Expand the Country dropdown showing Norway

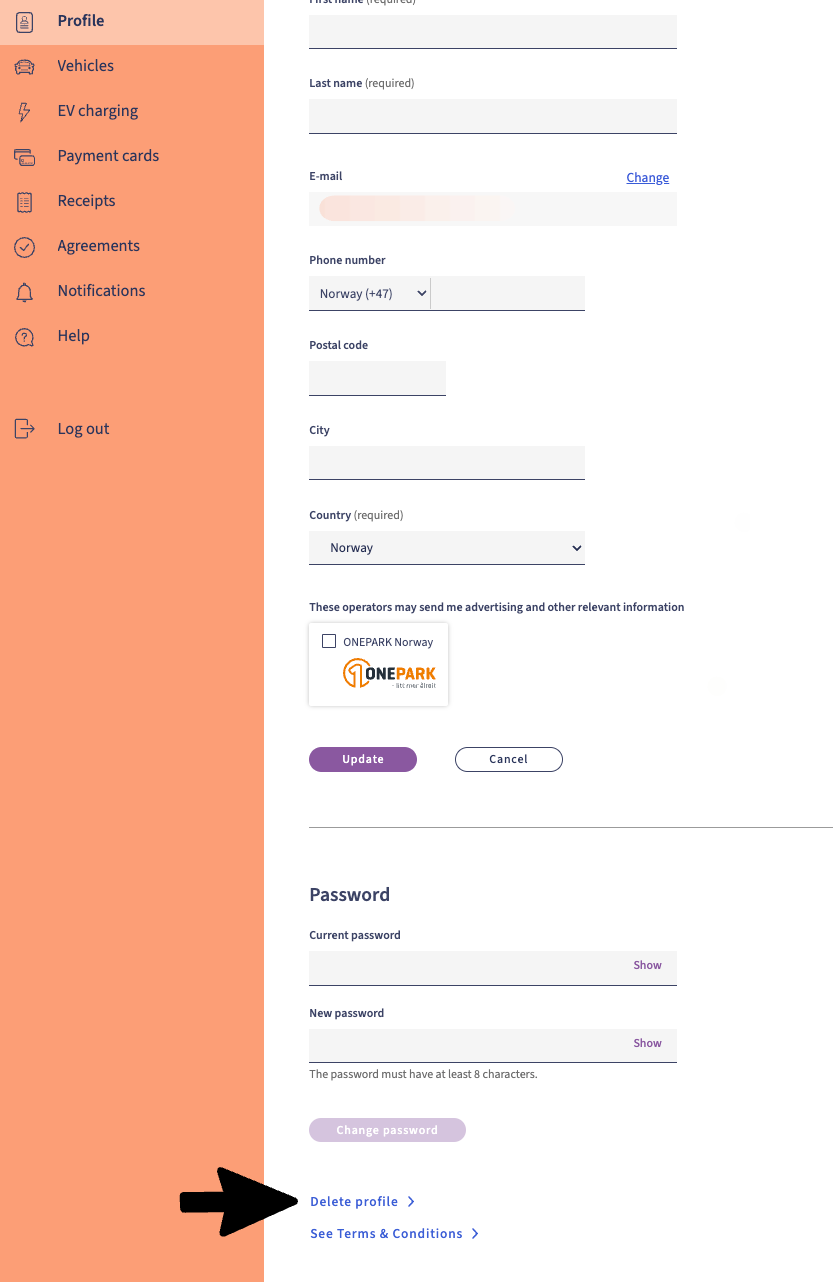point(447,548)
